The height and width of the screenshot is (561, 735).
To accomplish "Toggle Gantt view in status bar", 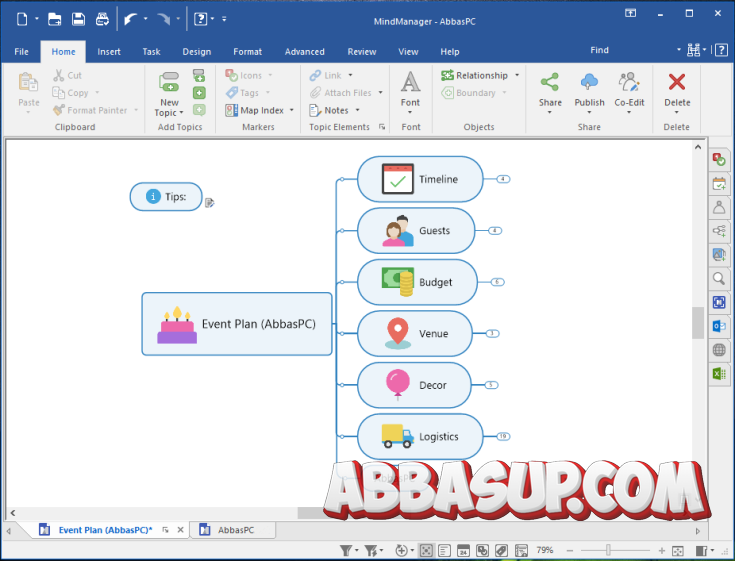I will pyautogui.click(x=521, y=550).
